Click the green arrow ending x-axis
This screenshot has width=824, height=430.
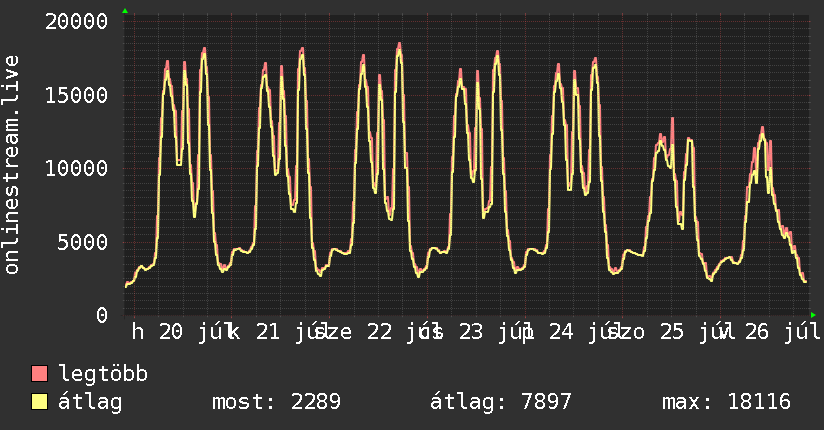(x=813, y=315)
